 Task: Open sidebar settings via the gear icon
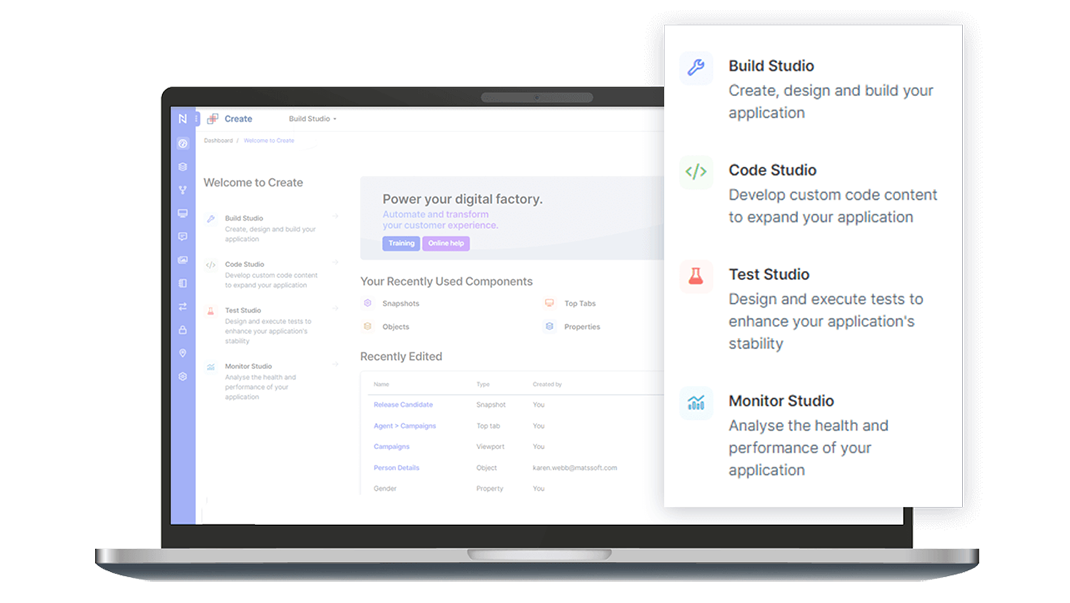click(x=183, y=374)
